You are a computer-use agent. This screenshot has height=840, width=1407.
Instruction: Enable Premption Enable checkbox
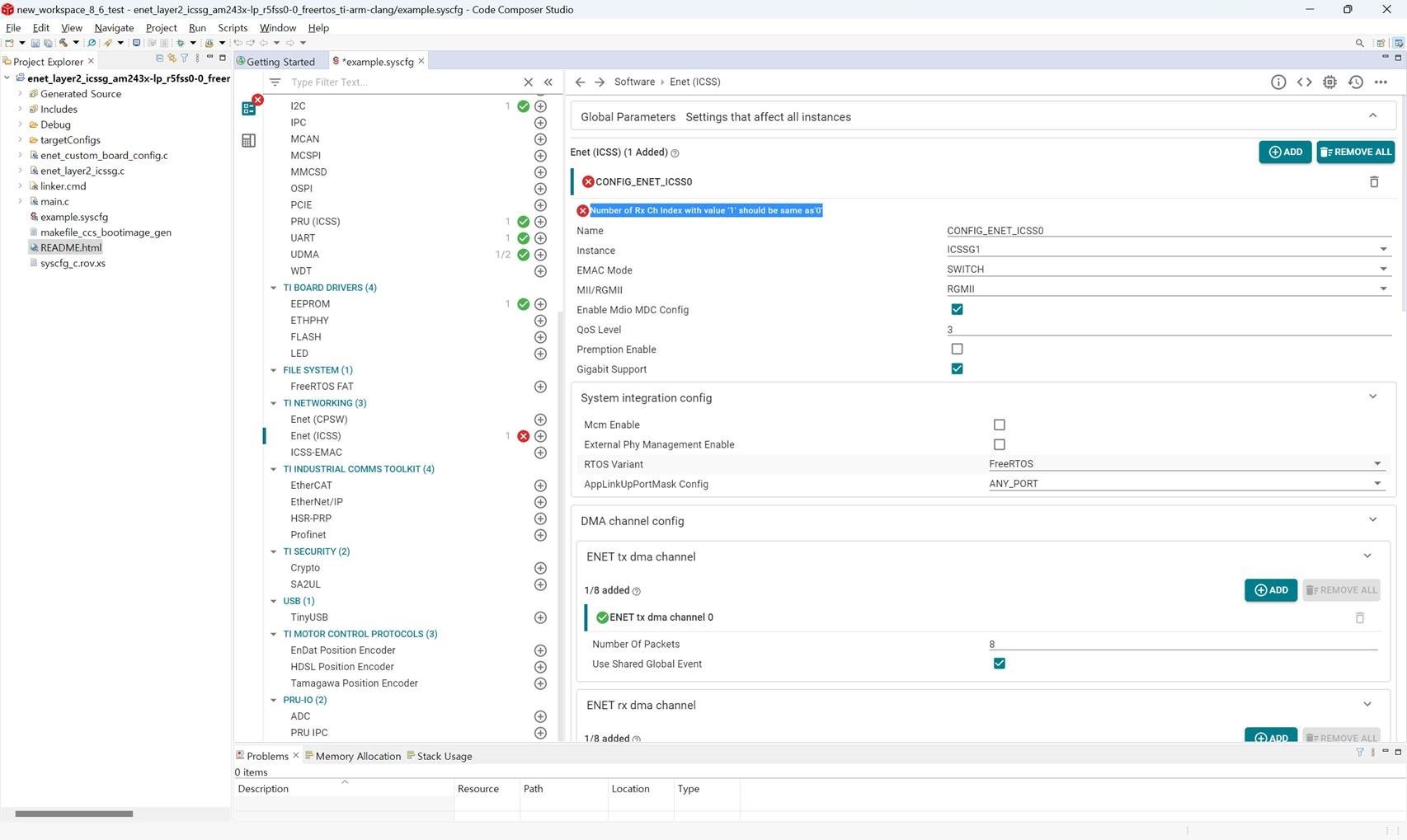[957, 349]
